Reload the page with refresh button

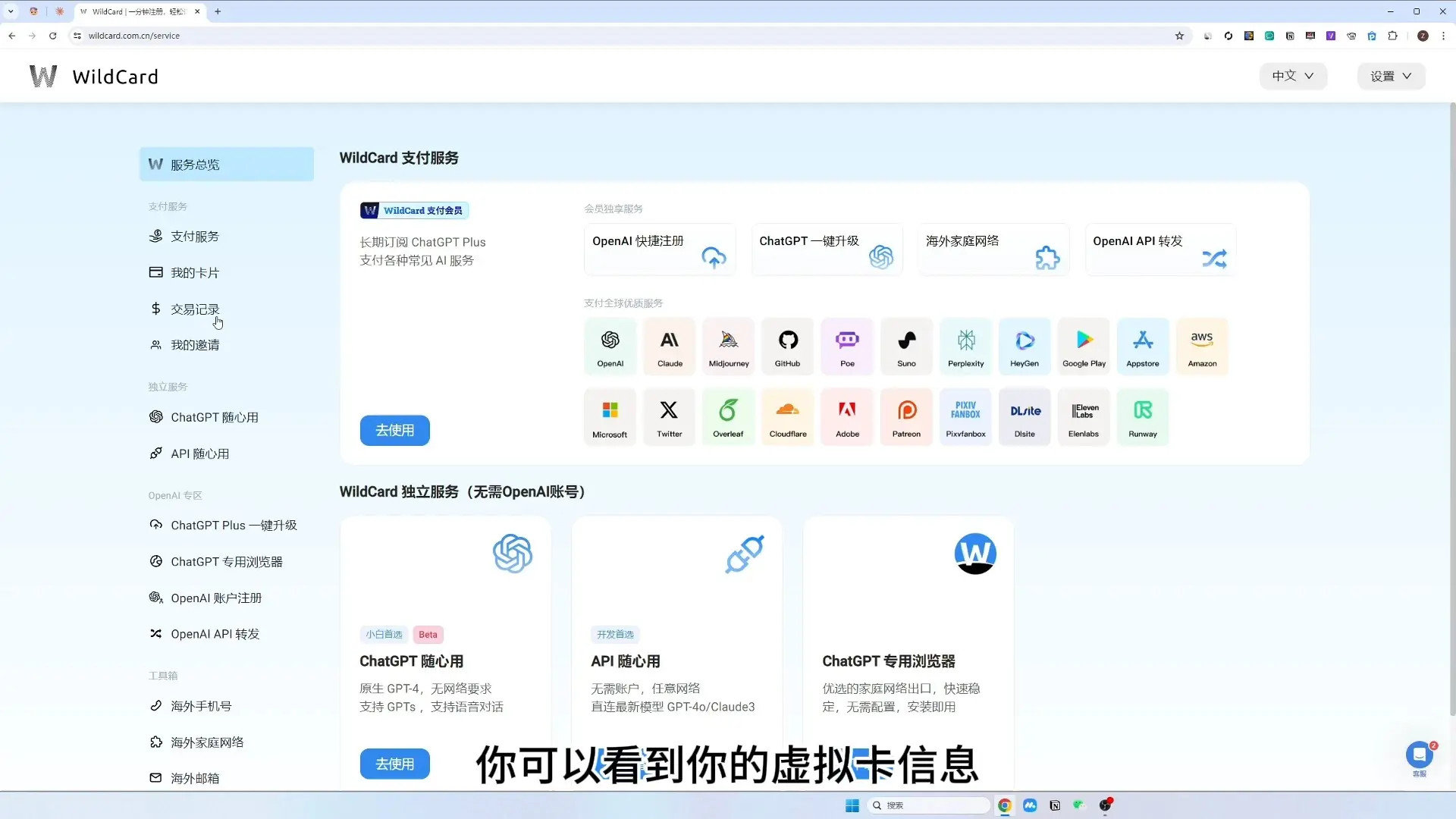(x=52, y=36)
